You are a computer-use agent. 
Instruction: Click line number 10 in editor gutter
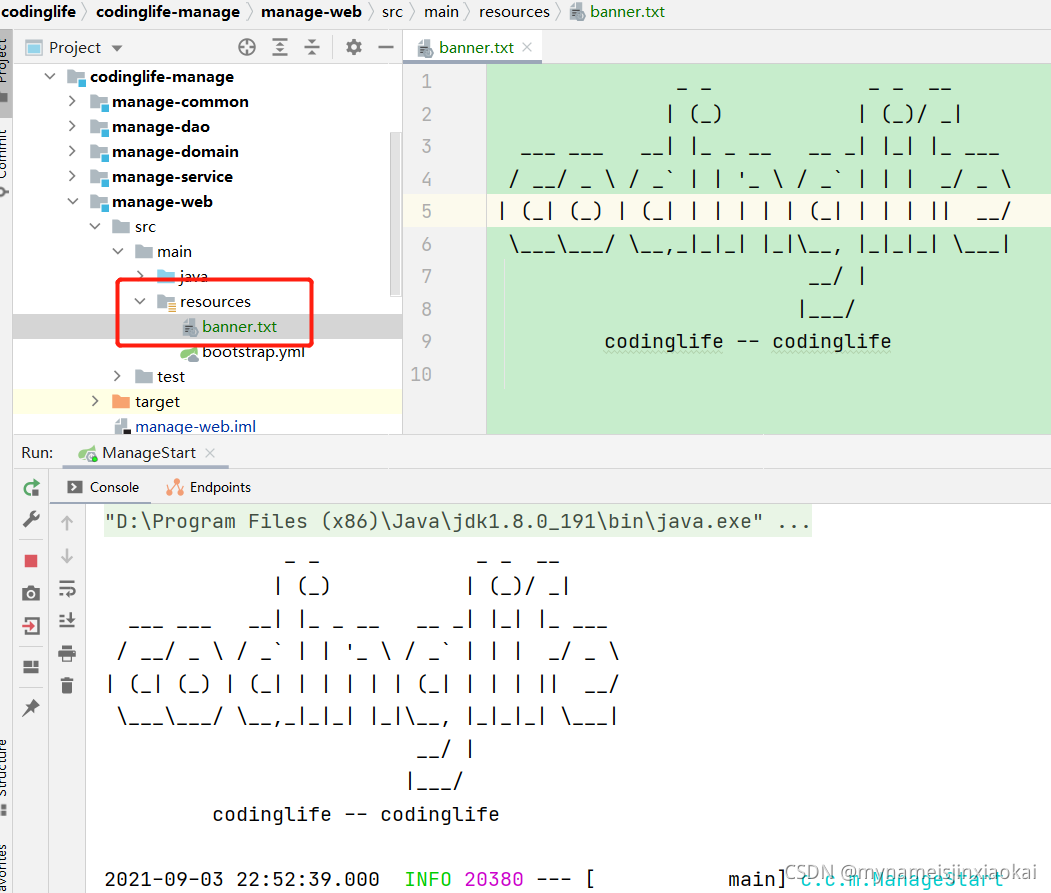pyautogui.click(x=421, y=374)
